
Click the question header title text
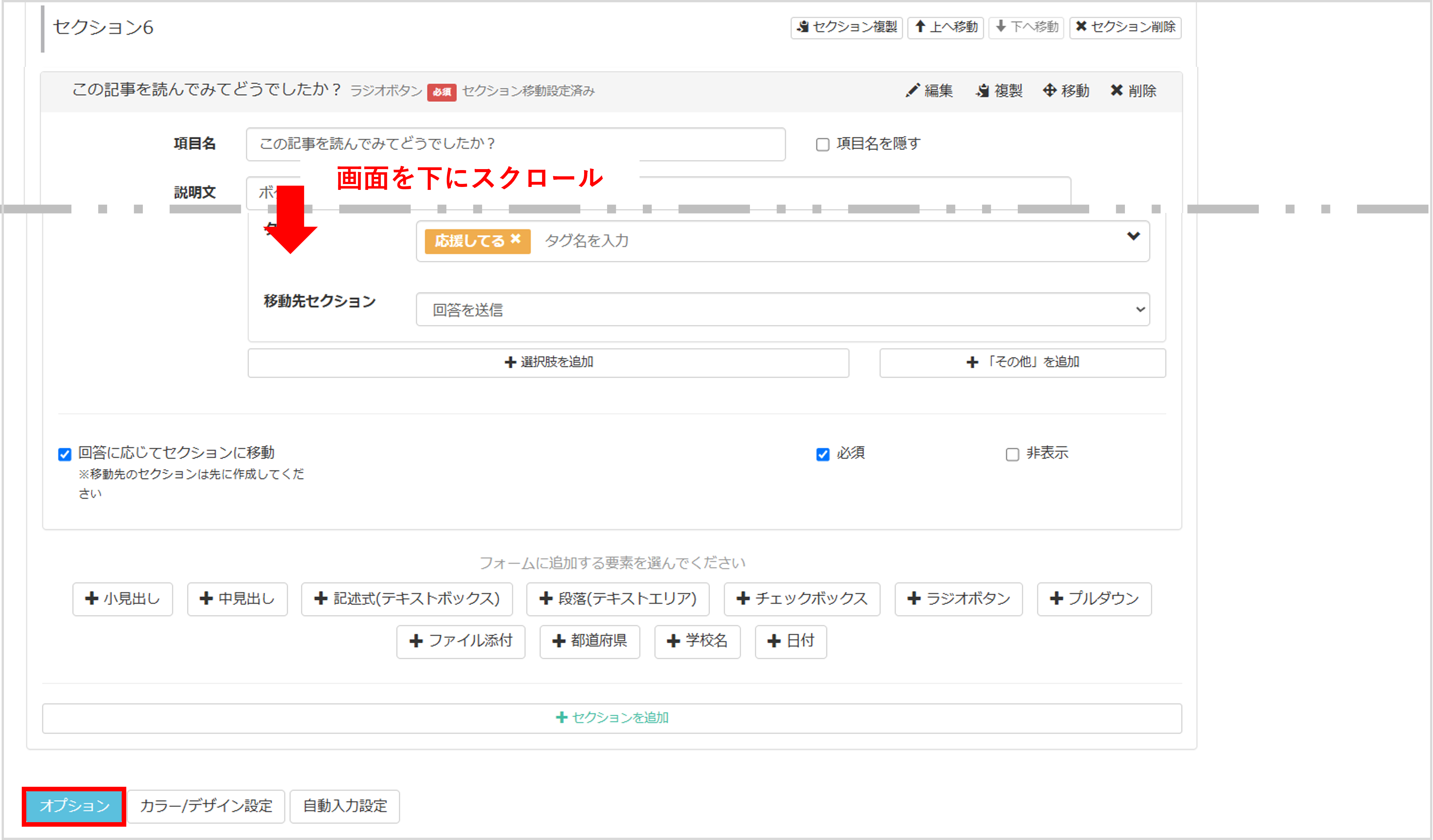point(206,89)
